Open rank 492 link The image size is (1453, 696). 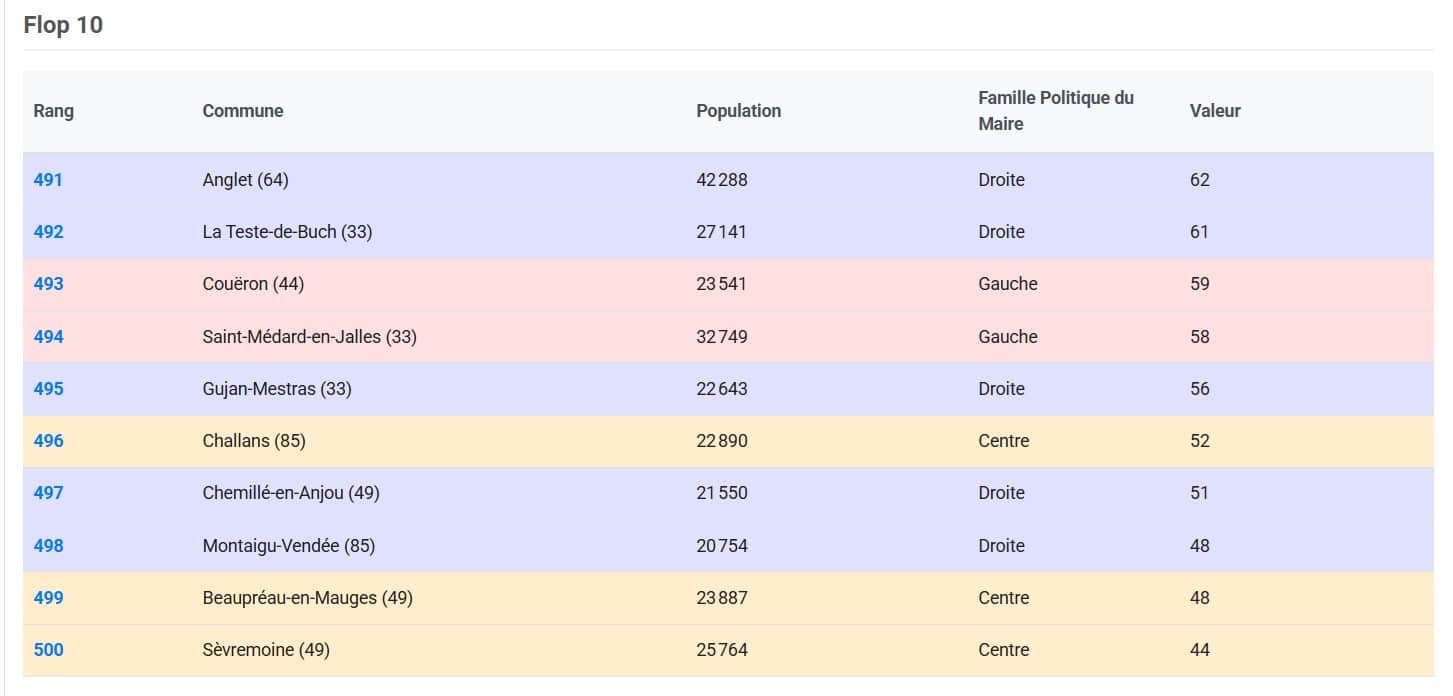coord(48,232)
